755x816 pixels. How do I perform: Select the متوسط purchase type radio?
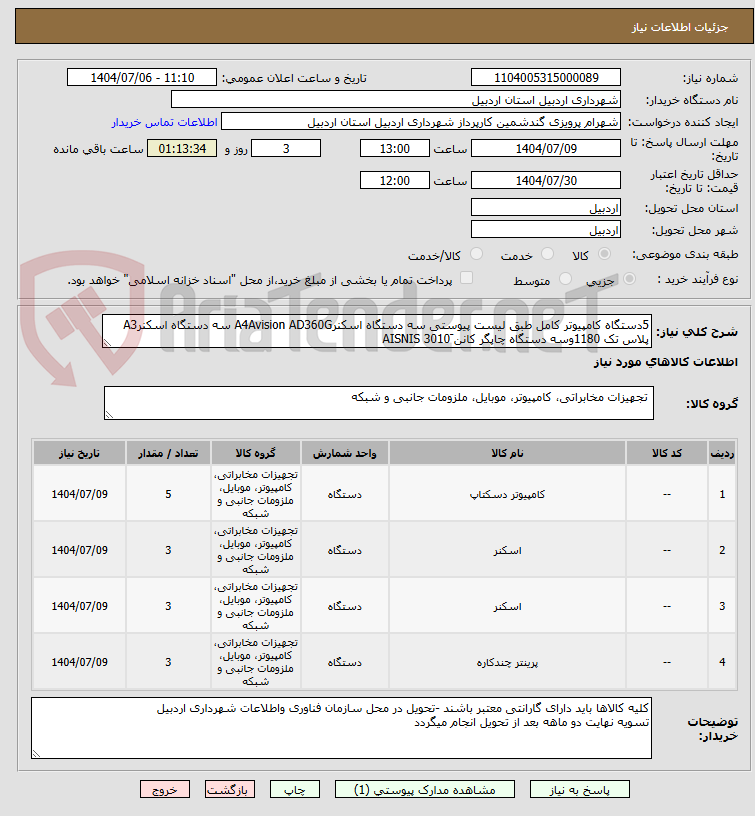565,279
